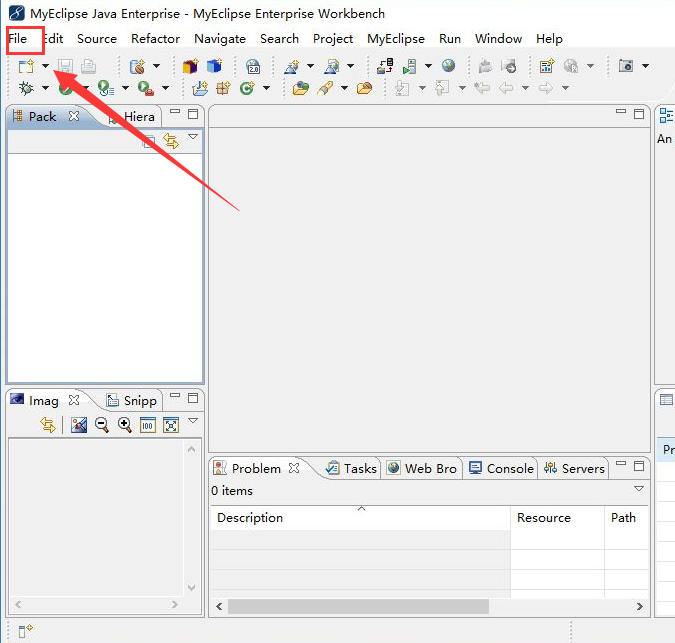This screenshot has height=643, width=675.
Task: Open the web browser globe icon
Action: pos(448,65)
